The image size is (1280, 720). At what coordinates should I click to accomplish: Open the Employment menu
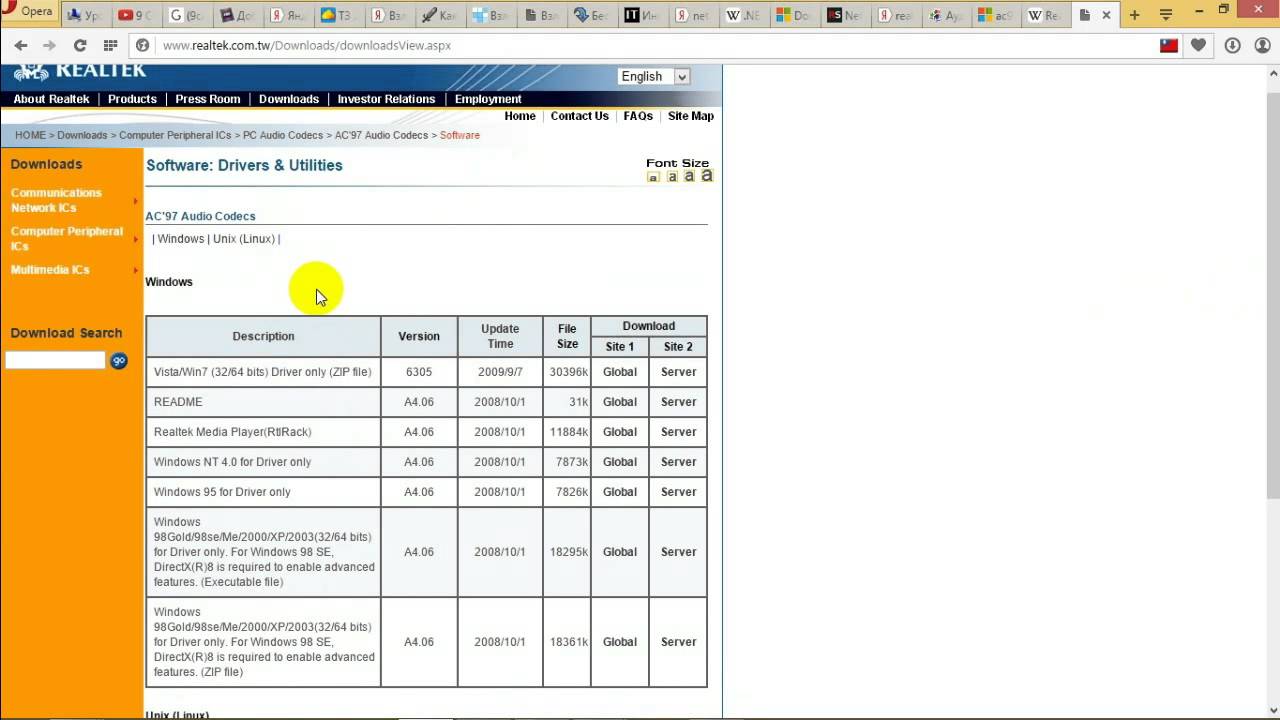tap(488, 99)
